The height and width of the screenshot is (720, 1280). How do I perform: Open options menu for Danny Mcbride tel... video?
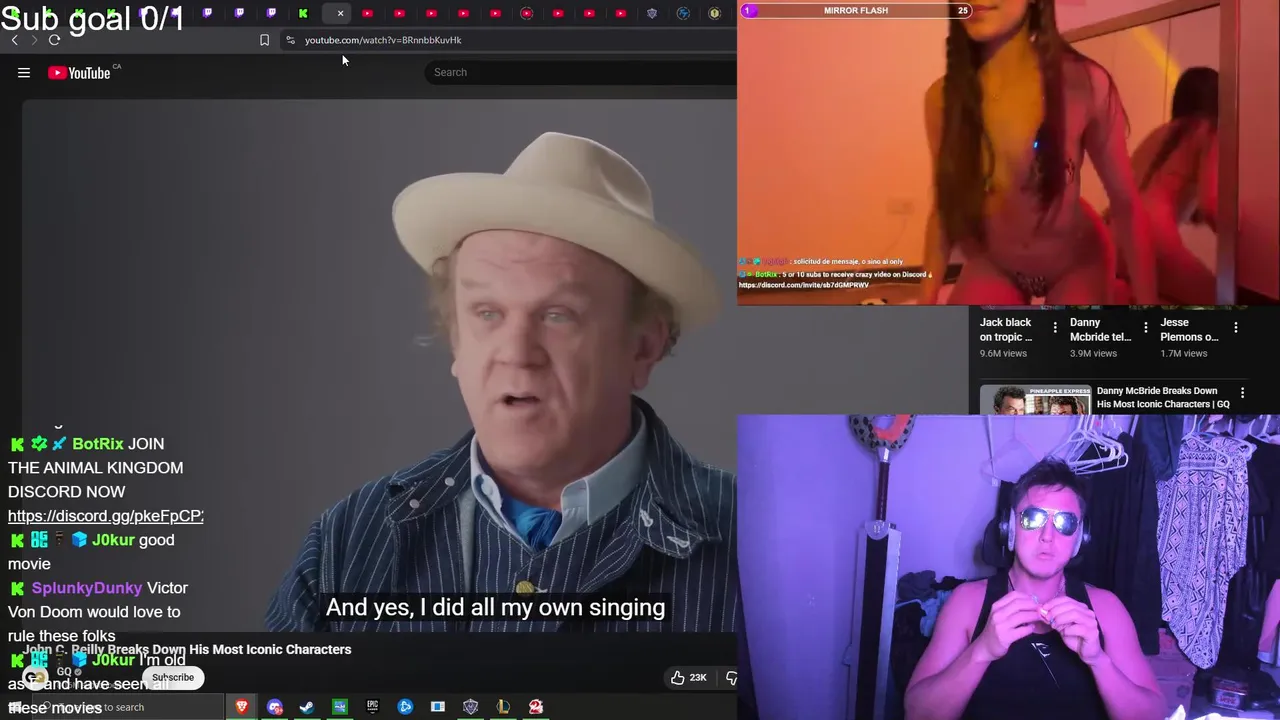(x=1145, y=327)
